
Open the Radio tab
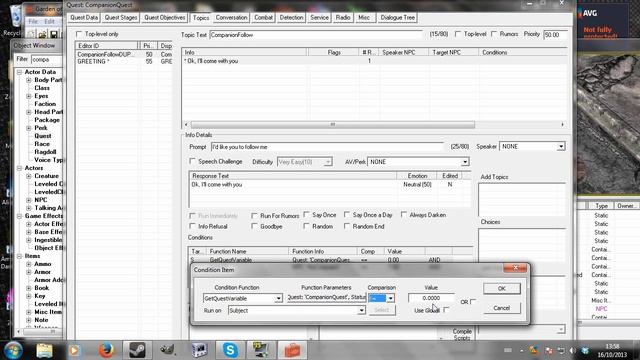coord(343,18)
